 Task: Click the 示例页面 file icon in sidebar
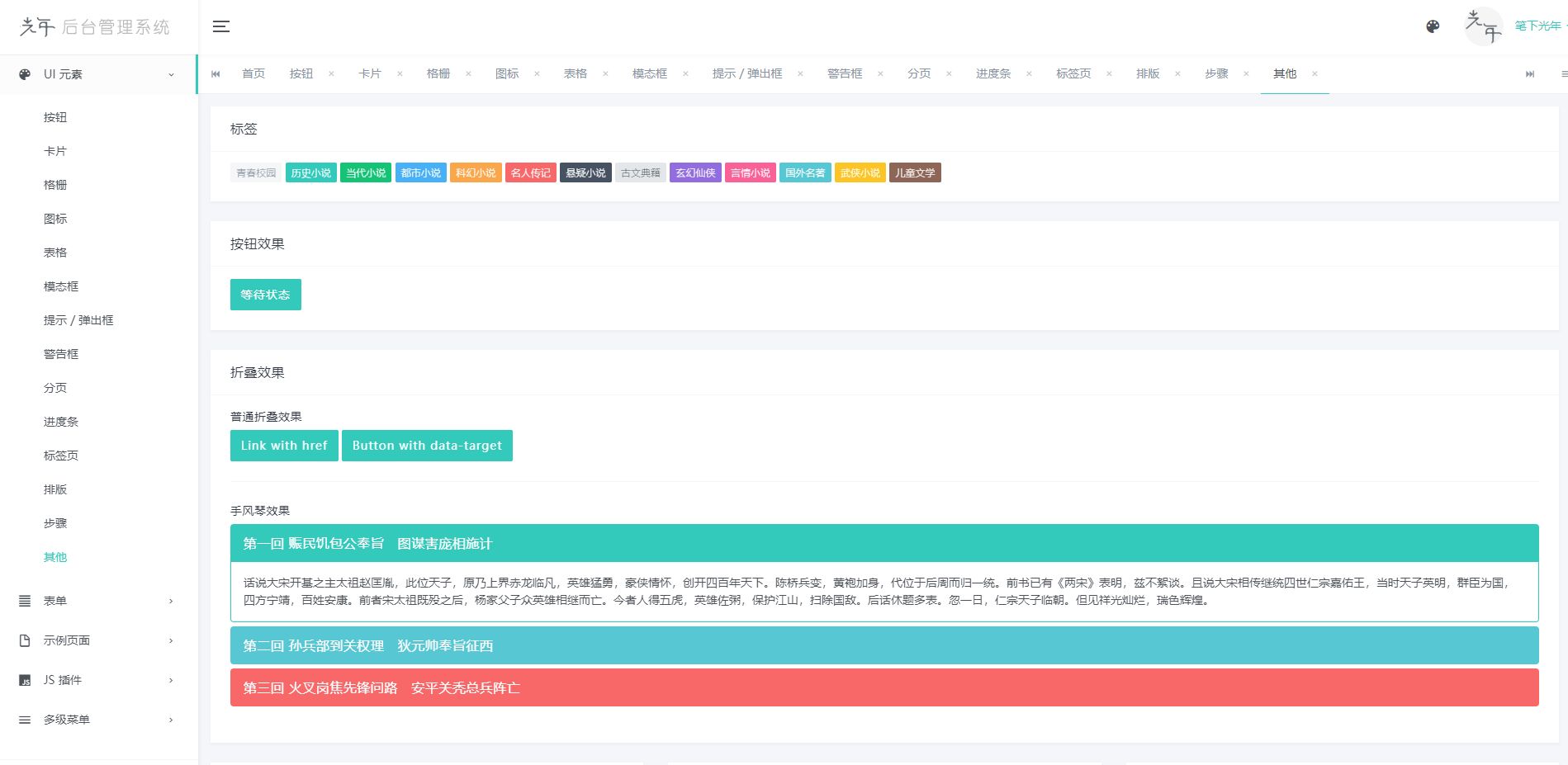point(25,640)
